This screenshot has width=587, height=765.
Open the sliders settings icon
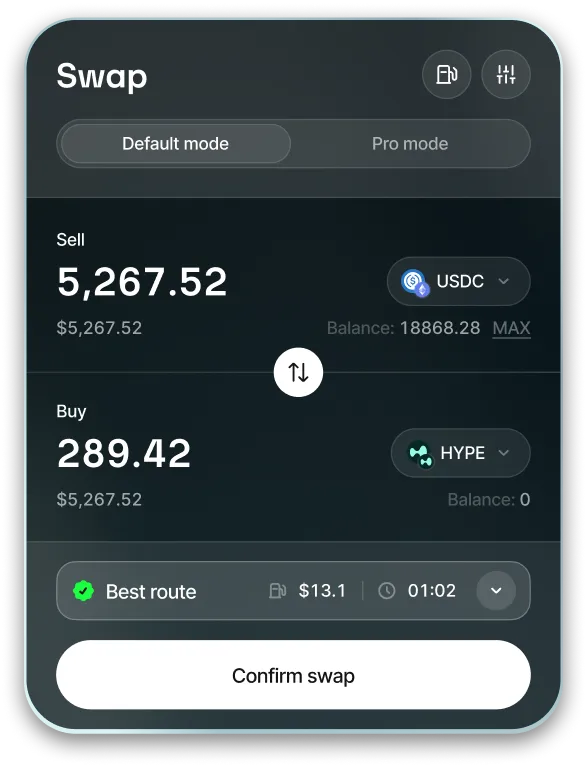(506, 75)
